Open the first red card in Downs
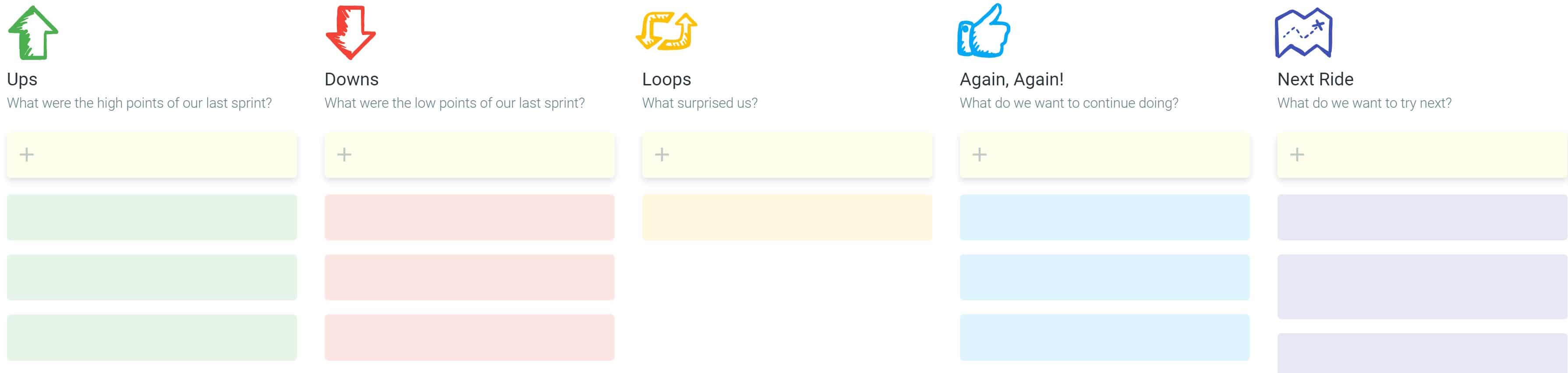Viewport: 1568px width, 373px height. [470, 217]
